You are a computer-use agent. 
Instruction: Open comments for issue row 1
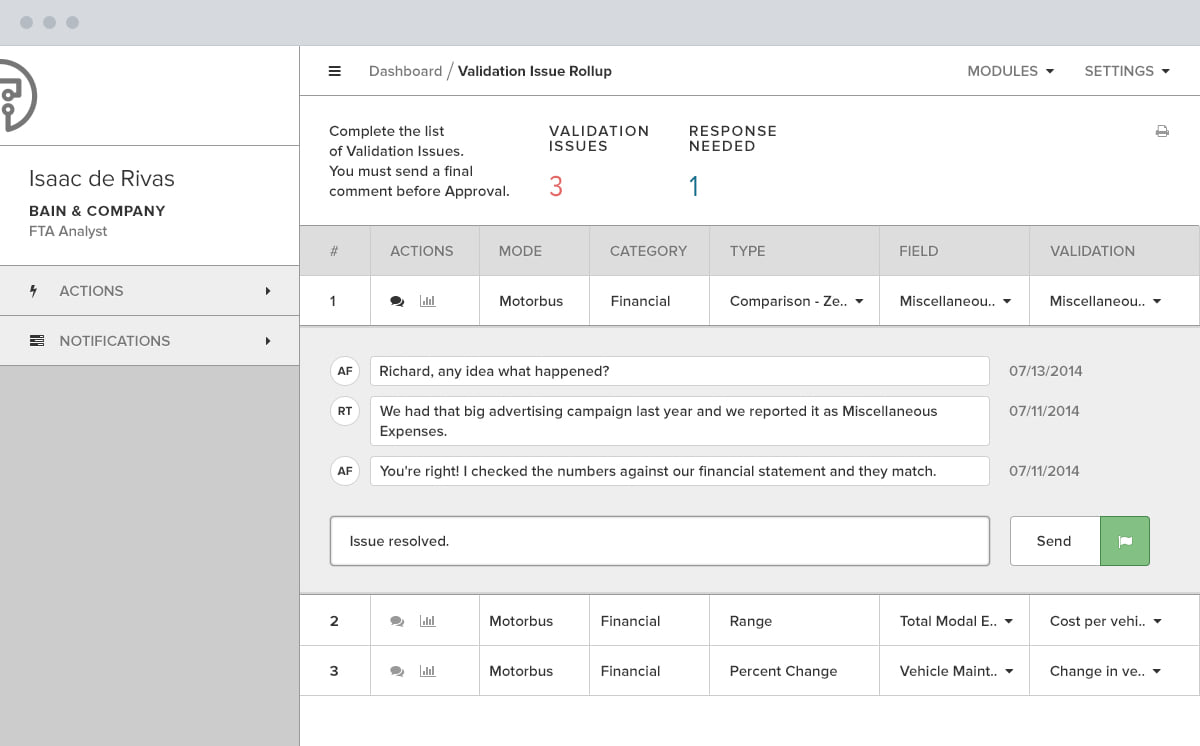click(397, 301)
